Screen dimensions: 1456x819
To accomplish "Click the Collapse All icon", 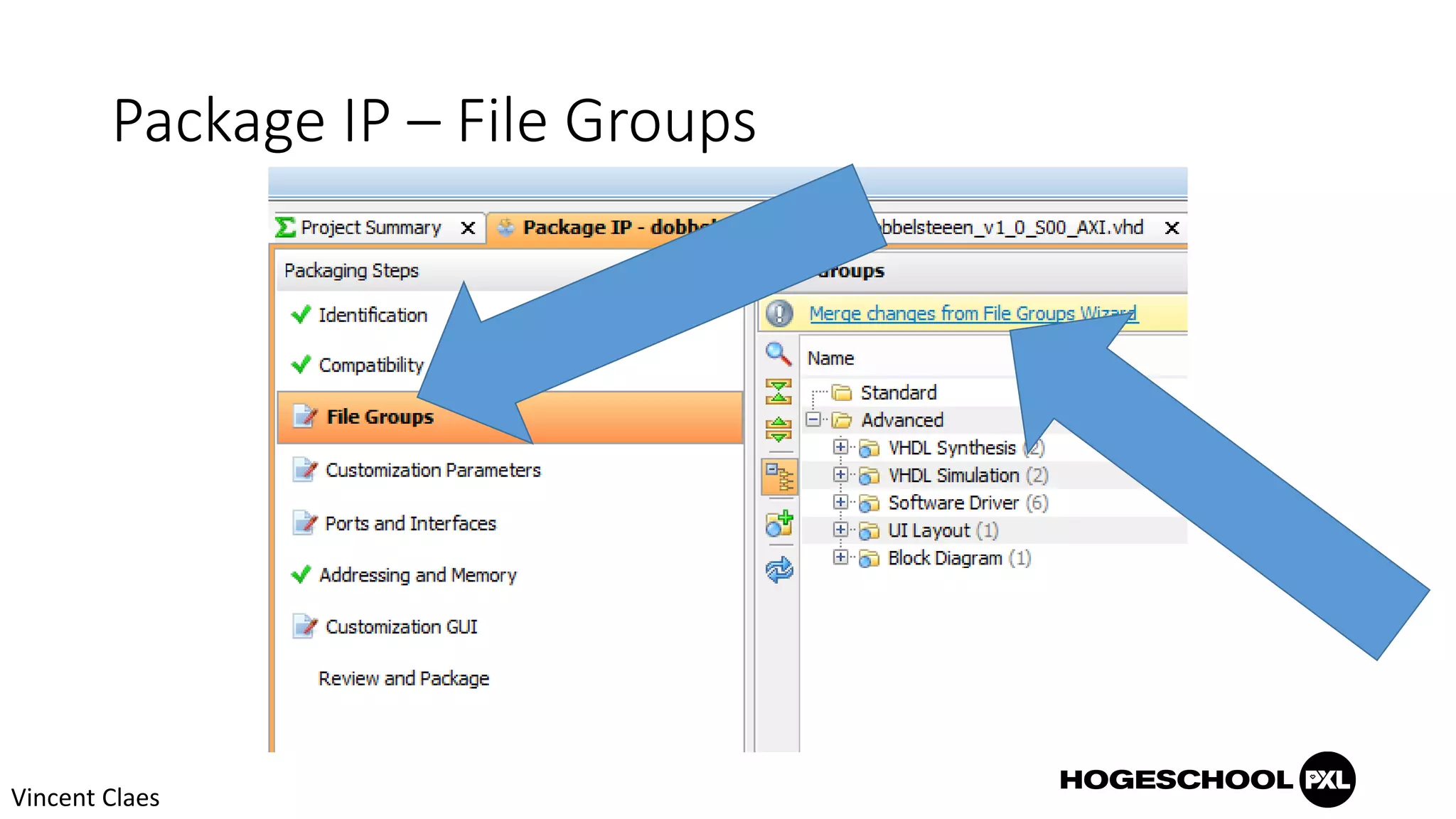I will pos(778,392).
